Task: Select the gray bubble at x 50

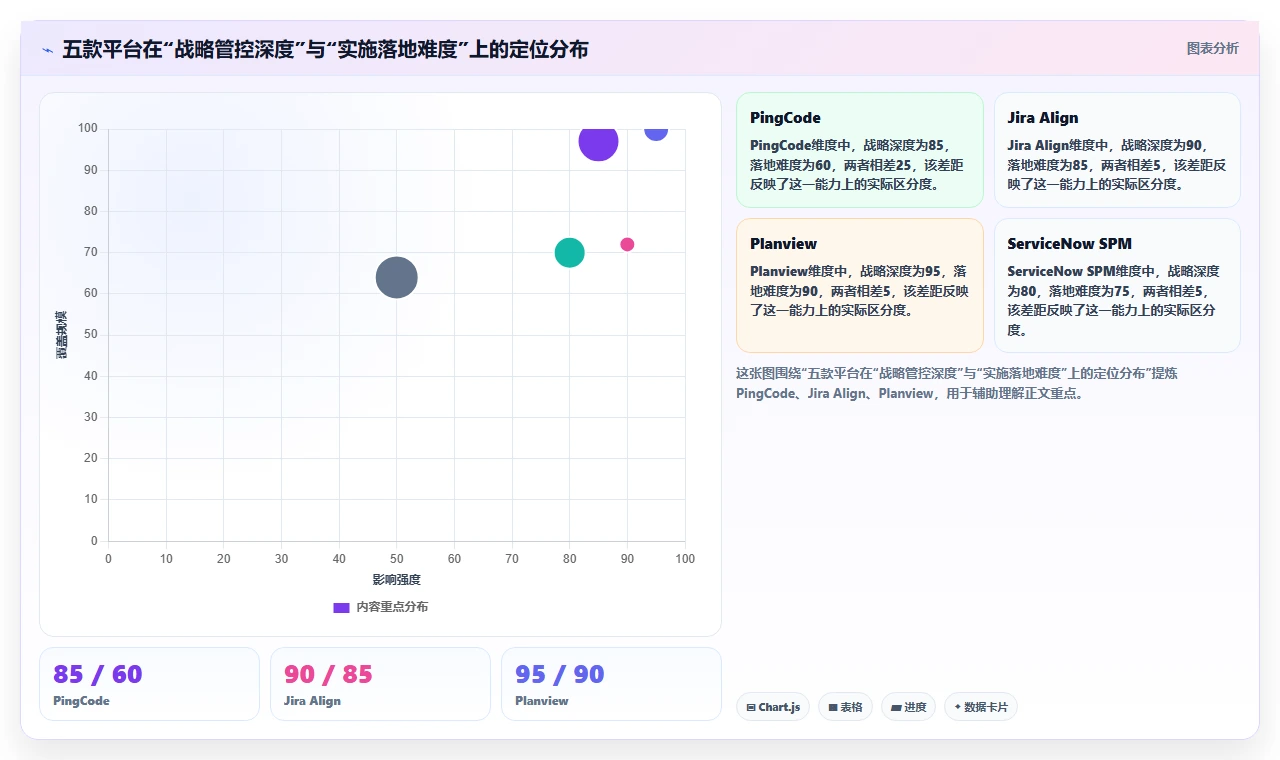Action: coord(397,278)
